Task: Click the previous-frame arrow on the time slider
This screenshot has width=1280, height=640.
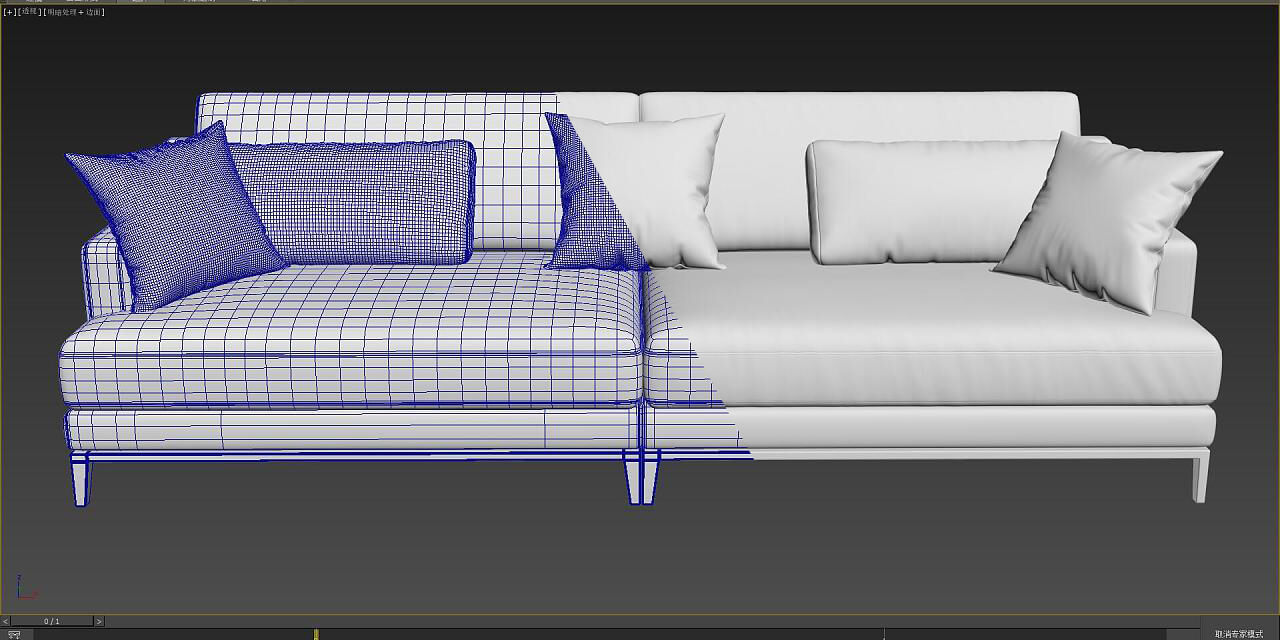Action: 7,621
